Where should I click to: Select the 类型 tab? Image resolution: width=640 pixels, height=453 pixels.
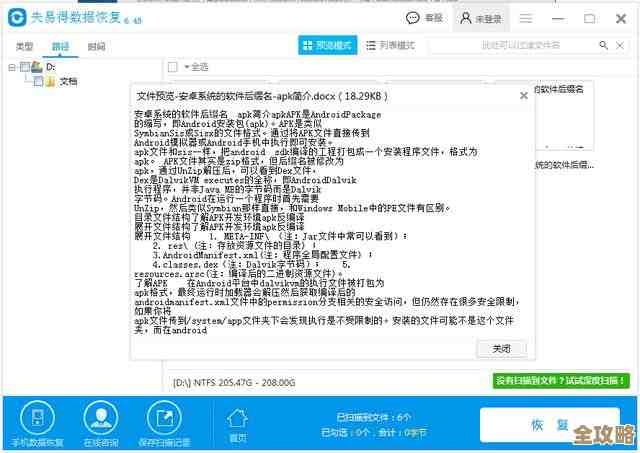[x=24, y=46]
